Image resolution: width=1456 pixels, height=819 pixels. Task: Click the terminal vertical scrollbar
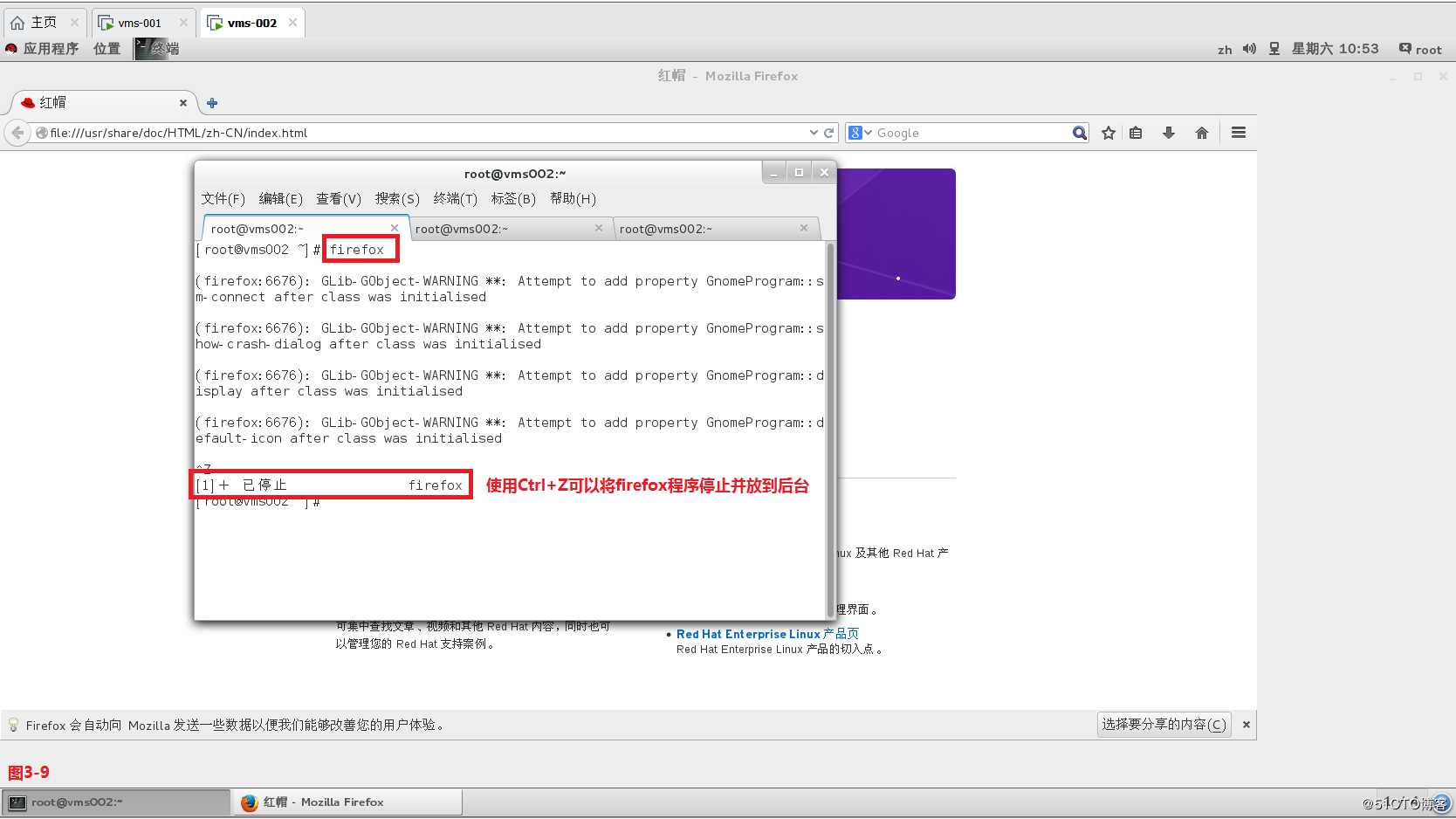click(x=830, y=429)
